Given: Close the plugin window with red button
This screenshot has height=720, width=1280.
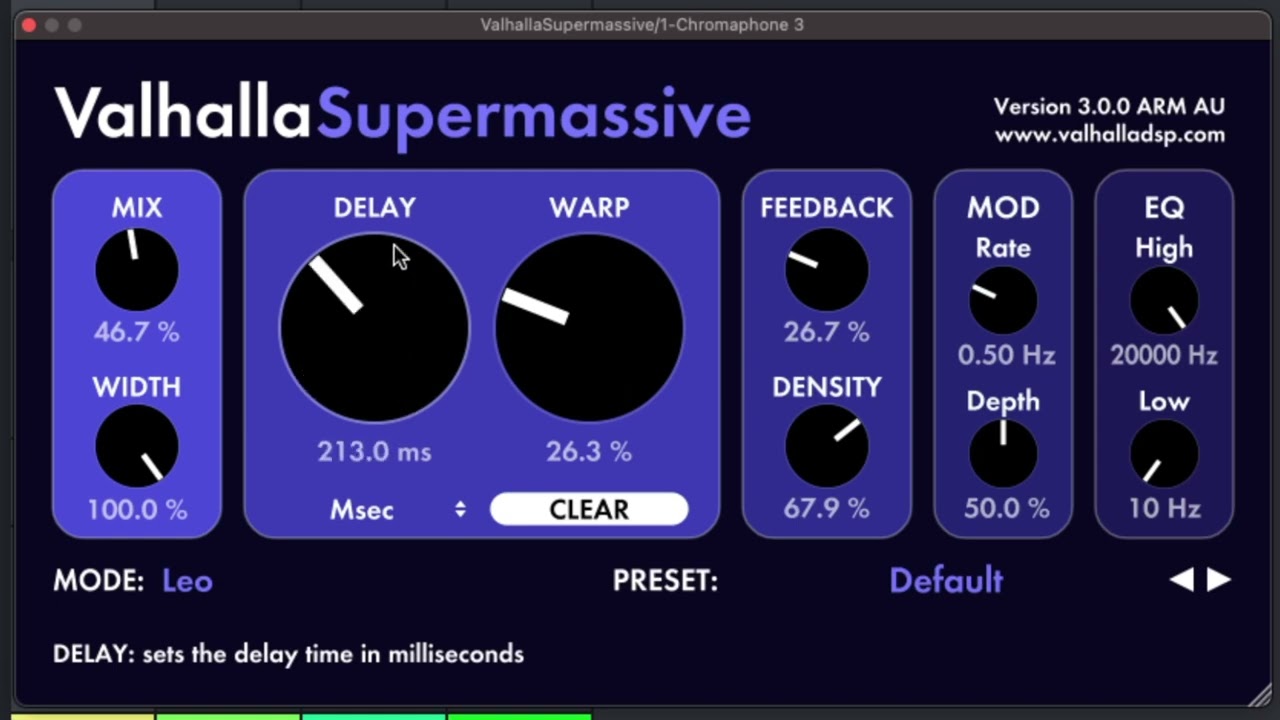Looking at the screenshot, I should (x=29, y=24).
